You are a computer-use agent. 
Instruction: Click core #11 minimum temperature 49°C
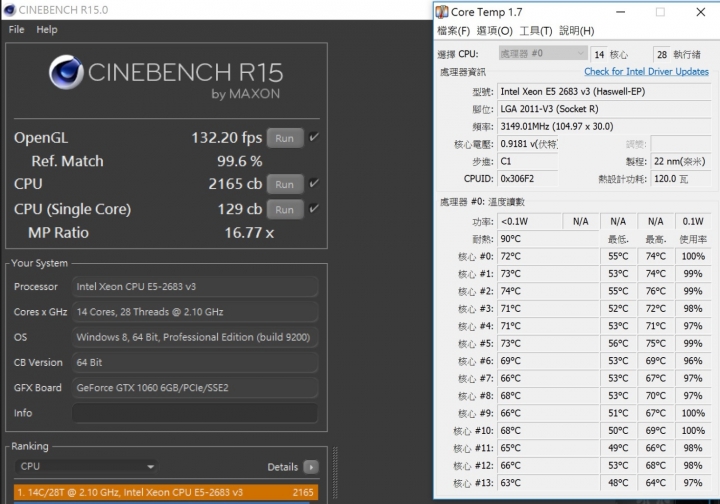point(618,448)
